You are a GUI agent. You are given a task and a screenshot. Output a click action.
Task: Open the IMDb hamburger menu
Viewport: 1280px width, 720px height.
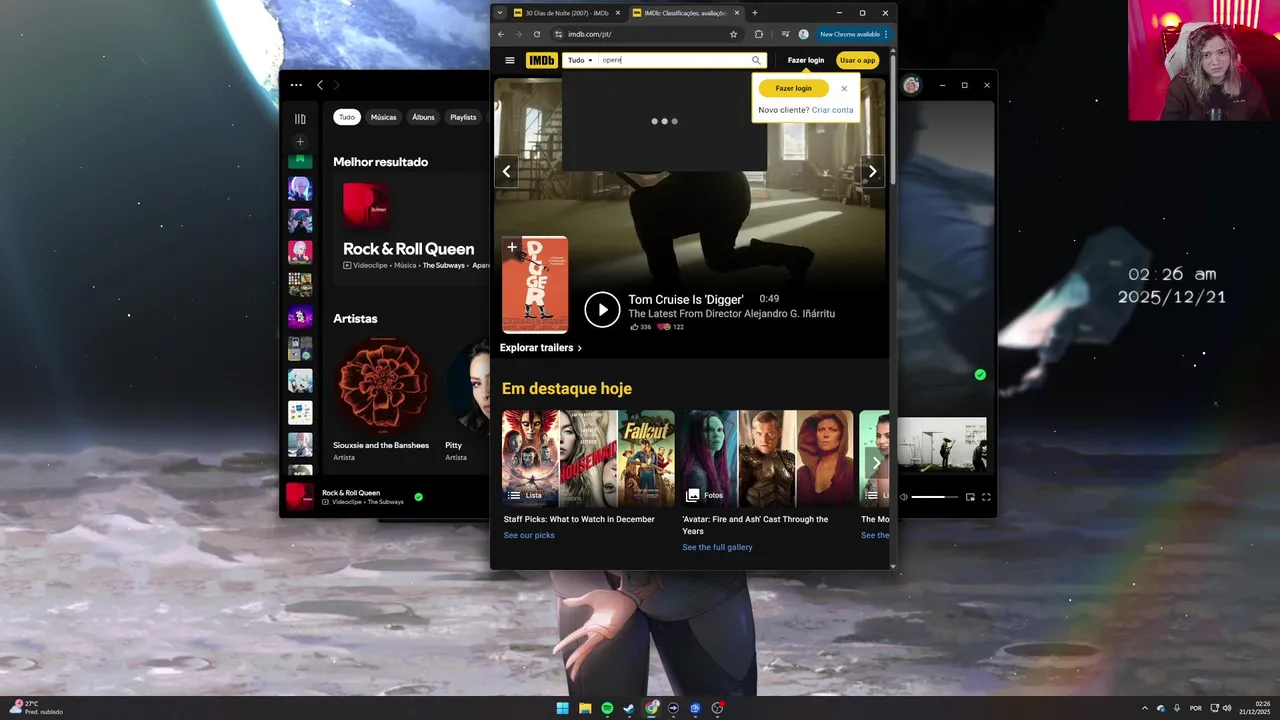(x=510, y=60)
